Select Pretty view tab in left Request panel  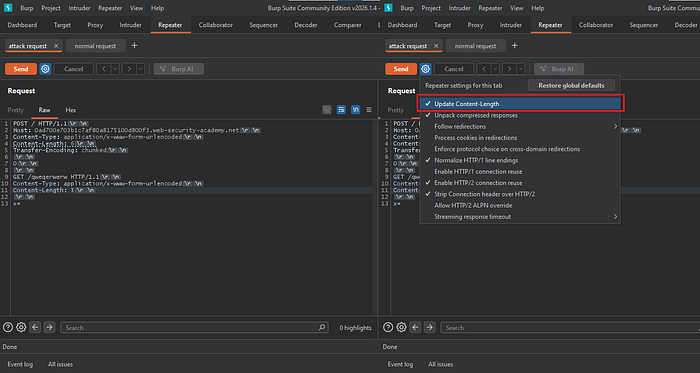point(16,110)
